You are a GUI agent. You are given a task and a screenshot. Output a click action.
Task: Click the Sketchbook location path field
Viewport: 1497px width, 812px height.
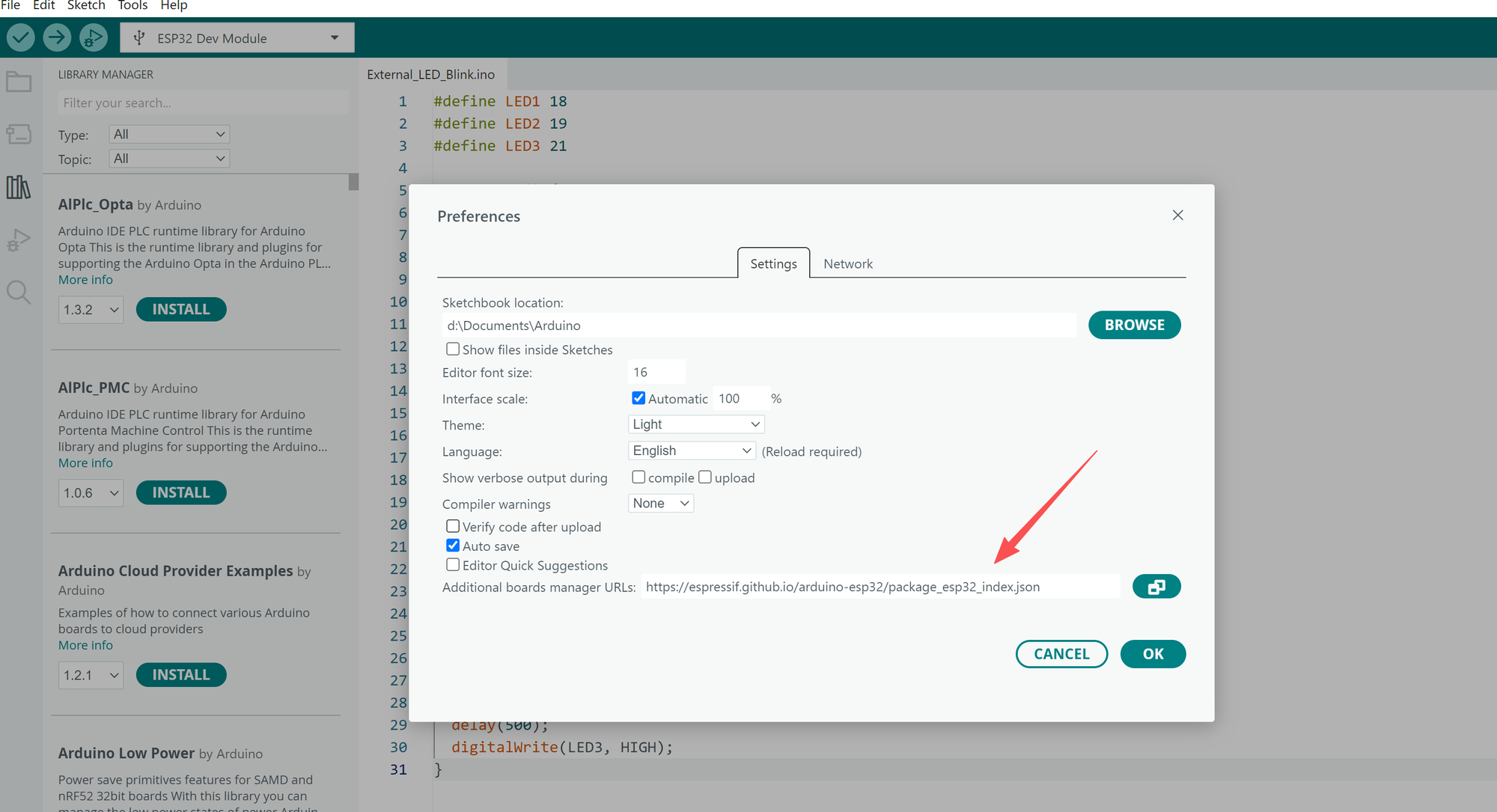[759, 326]
